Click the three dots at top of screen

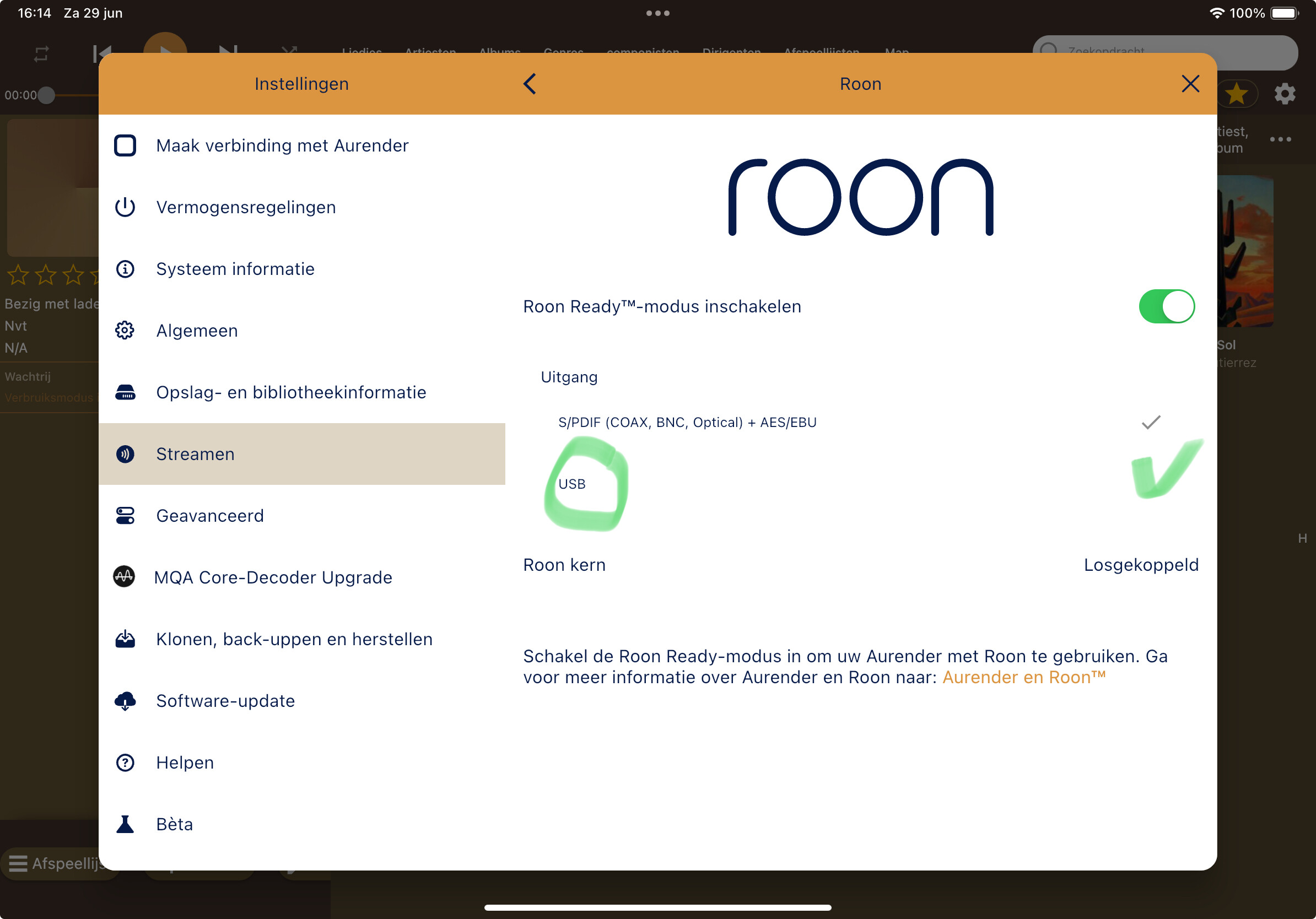click(x=658, y=13)
